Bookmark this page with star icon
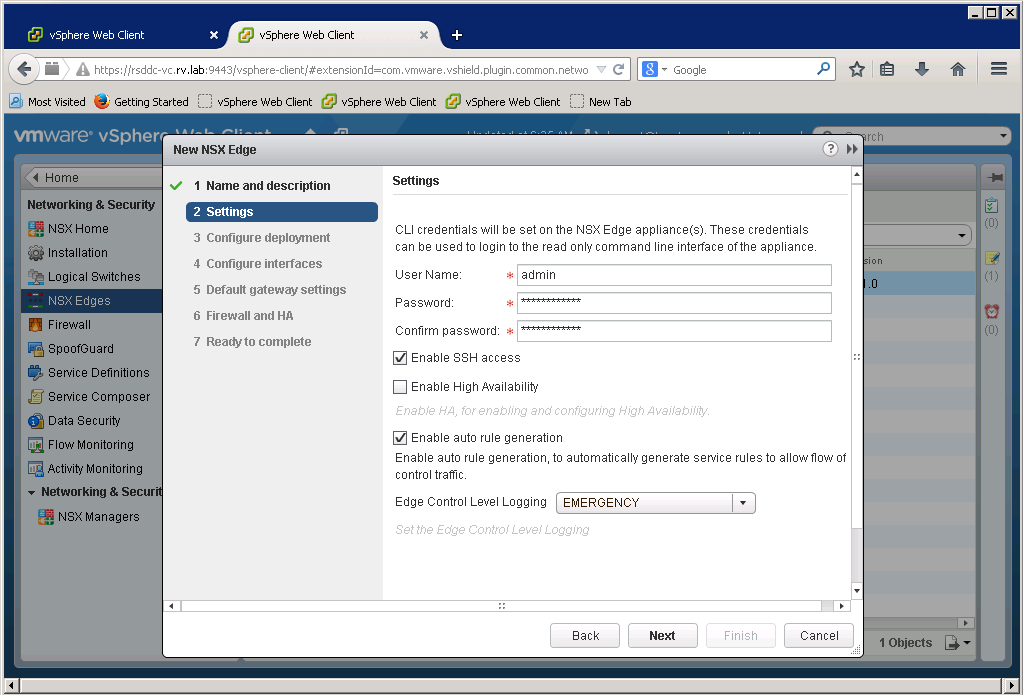The image size is (1023, 695). click(857, 69)
